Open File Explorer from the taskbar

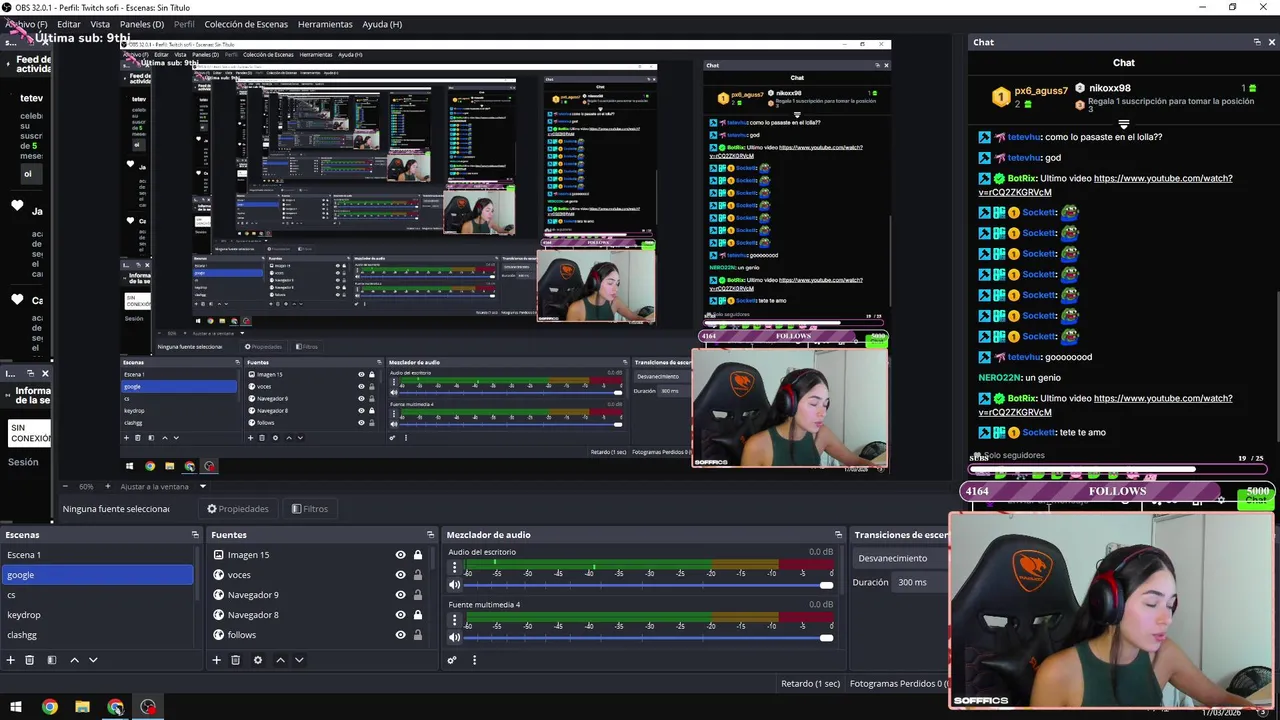click(x=82, y=707)
